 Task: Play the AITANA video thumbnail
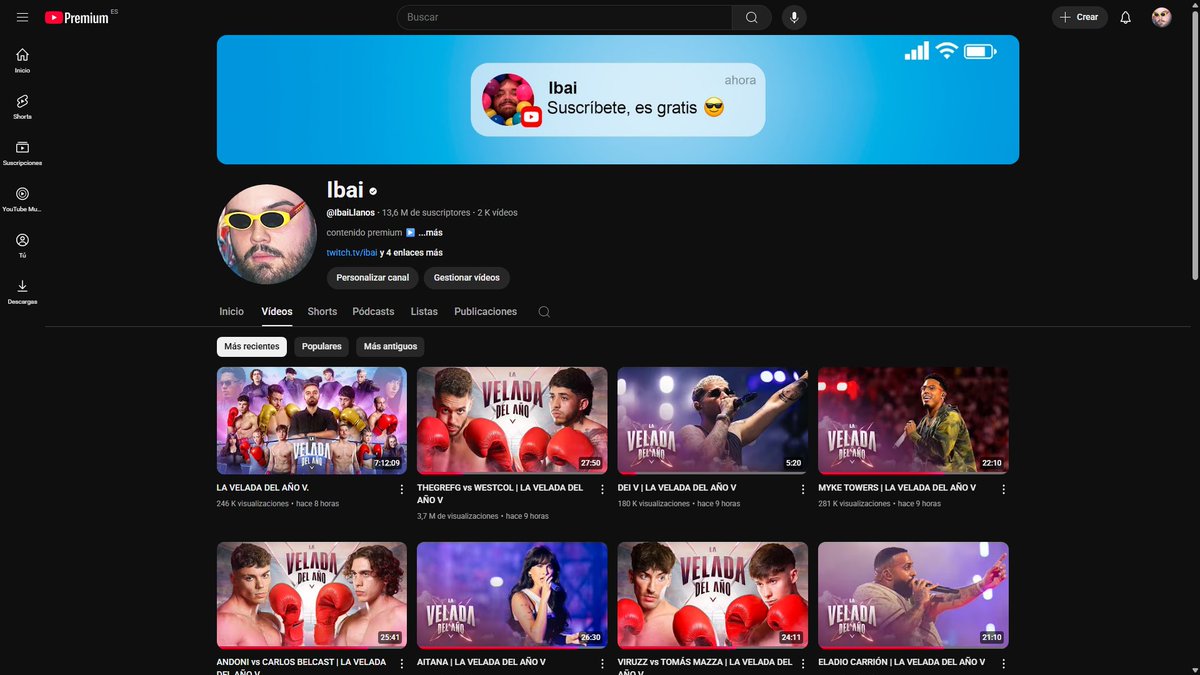point(512,595)
